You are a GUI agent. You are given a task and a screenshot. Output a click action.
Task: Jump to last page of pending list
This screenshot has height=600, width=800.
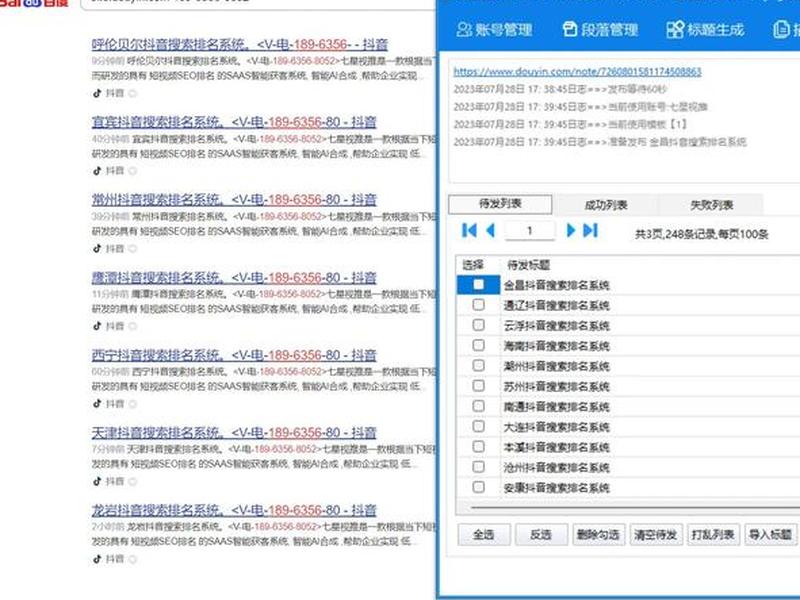[x=590, y=231]
